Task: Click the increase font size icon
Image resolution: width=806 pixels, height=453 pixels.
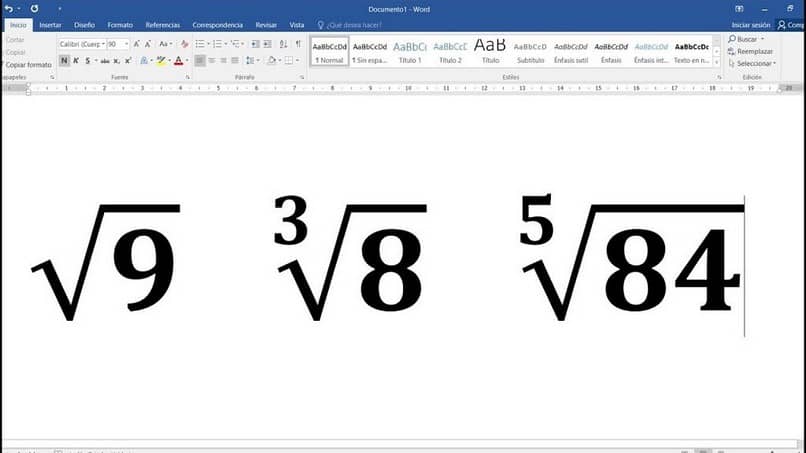Action: pos(137,44)
